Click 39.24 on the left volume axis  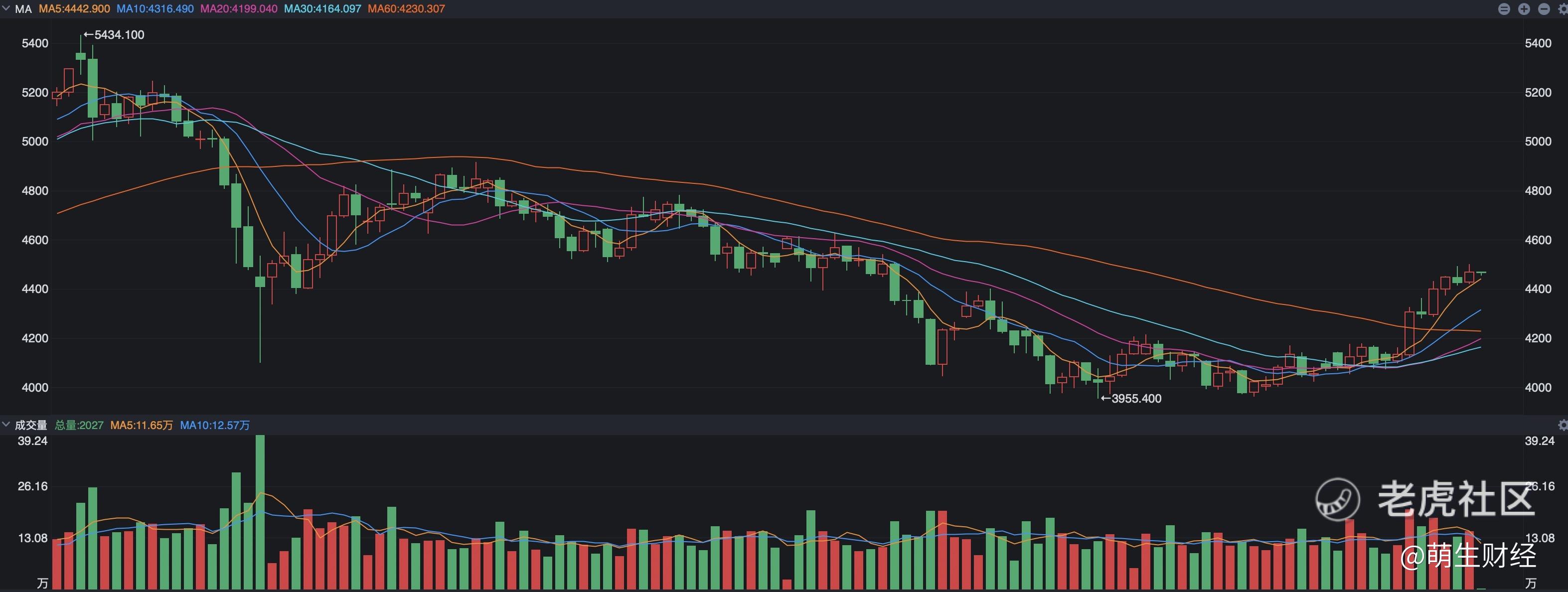click(x=32, y=441)
